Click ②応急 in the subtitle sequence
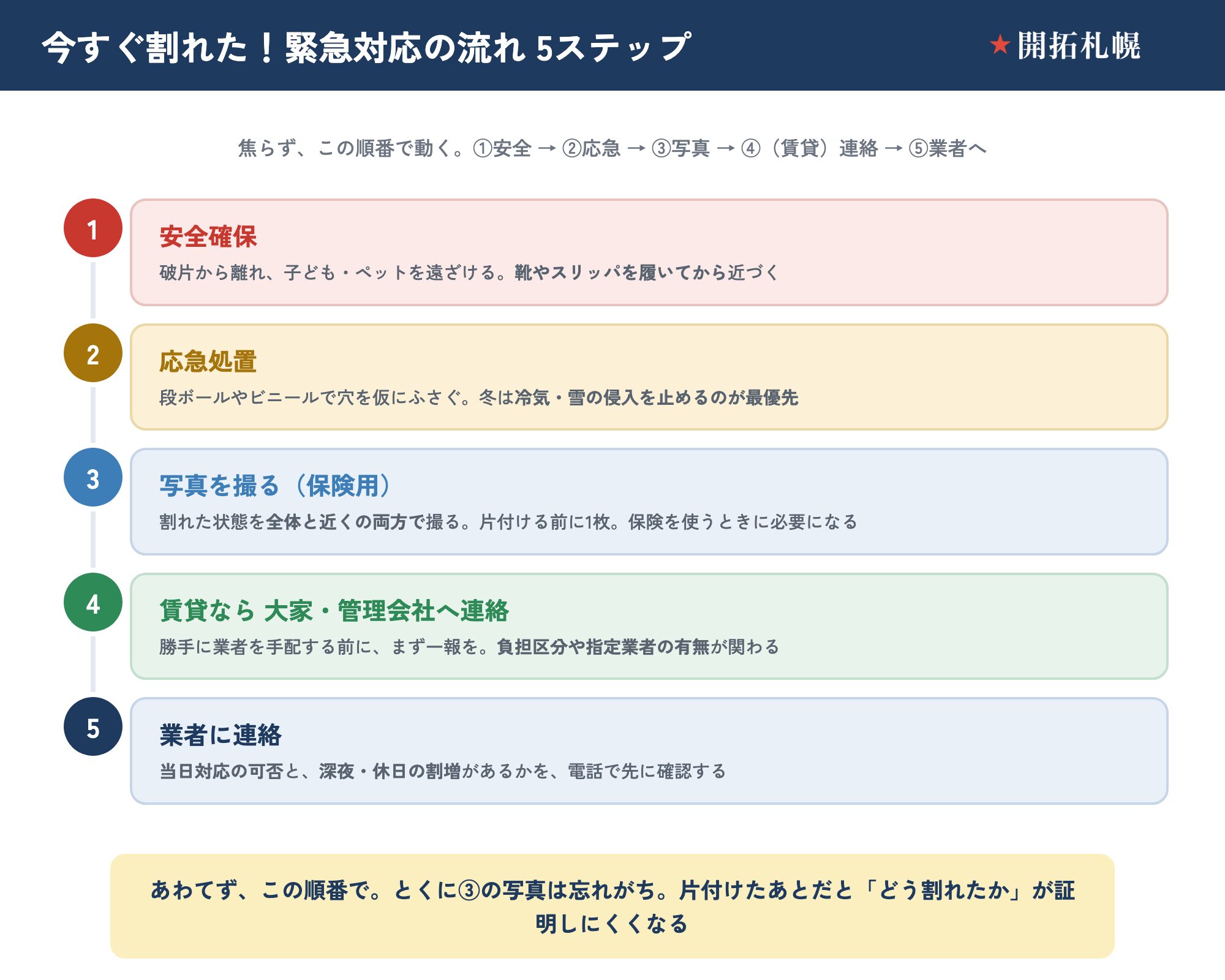 click(592, 148)
